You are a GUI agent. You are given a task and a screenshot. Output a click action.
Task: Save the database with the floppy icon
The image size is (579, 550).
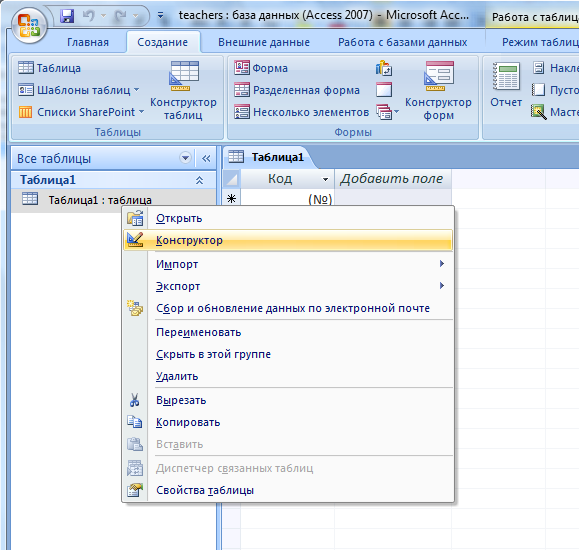[x=67, y=16]
